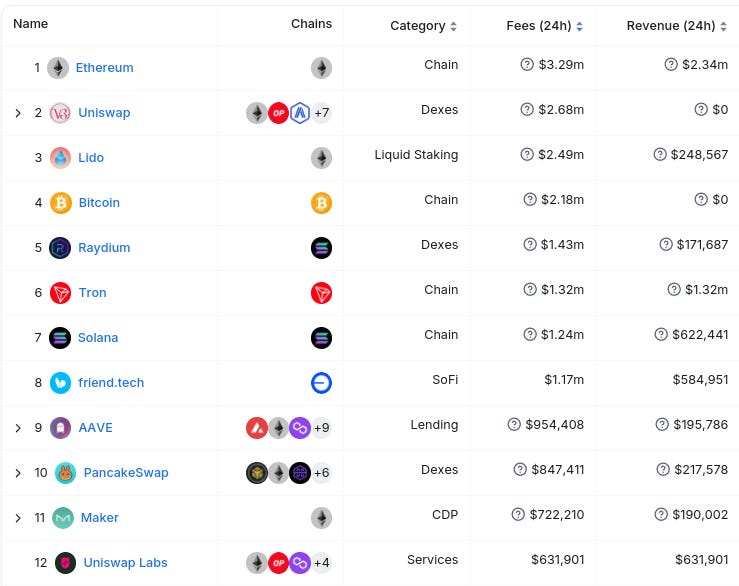Image resolution: width=739 pixels, height=586 pixels.
Task: Click the SoFi category cell
Action: [x=445, y=380]
